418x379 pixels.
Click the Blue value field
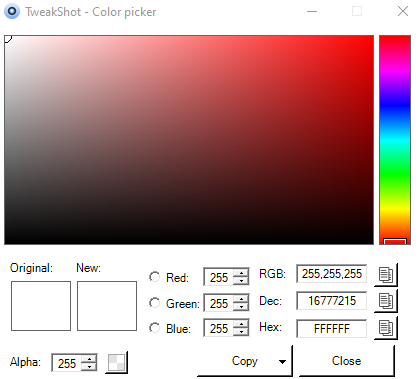219,328
